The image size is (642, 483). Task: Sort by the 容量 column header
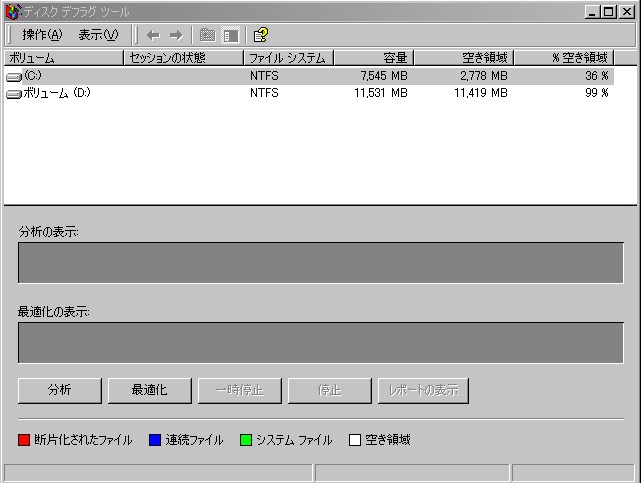pyautogui.click(x=373, y=58)
